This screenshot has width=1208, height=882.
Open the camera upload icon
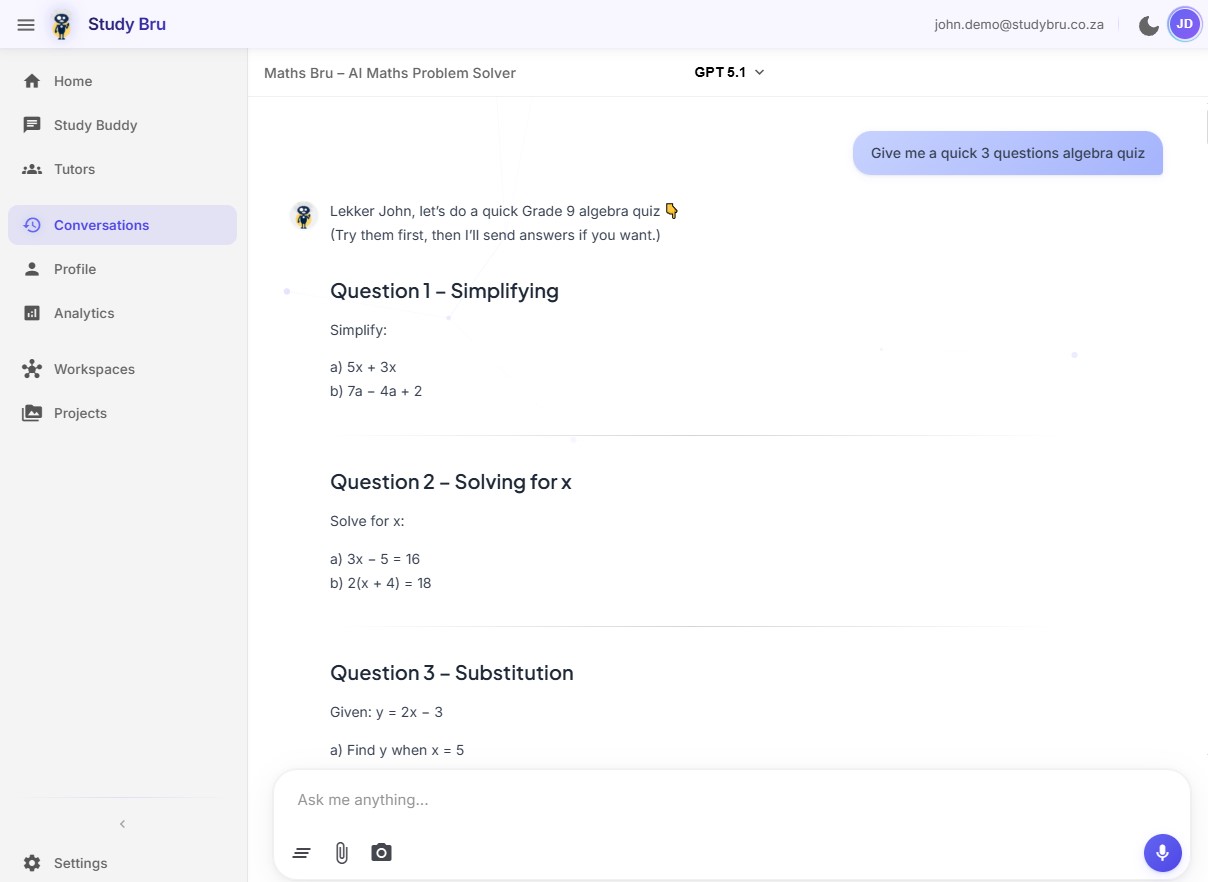coord(381,852)
